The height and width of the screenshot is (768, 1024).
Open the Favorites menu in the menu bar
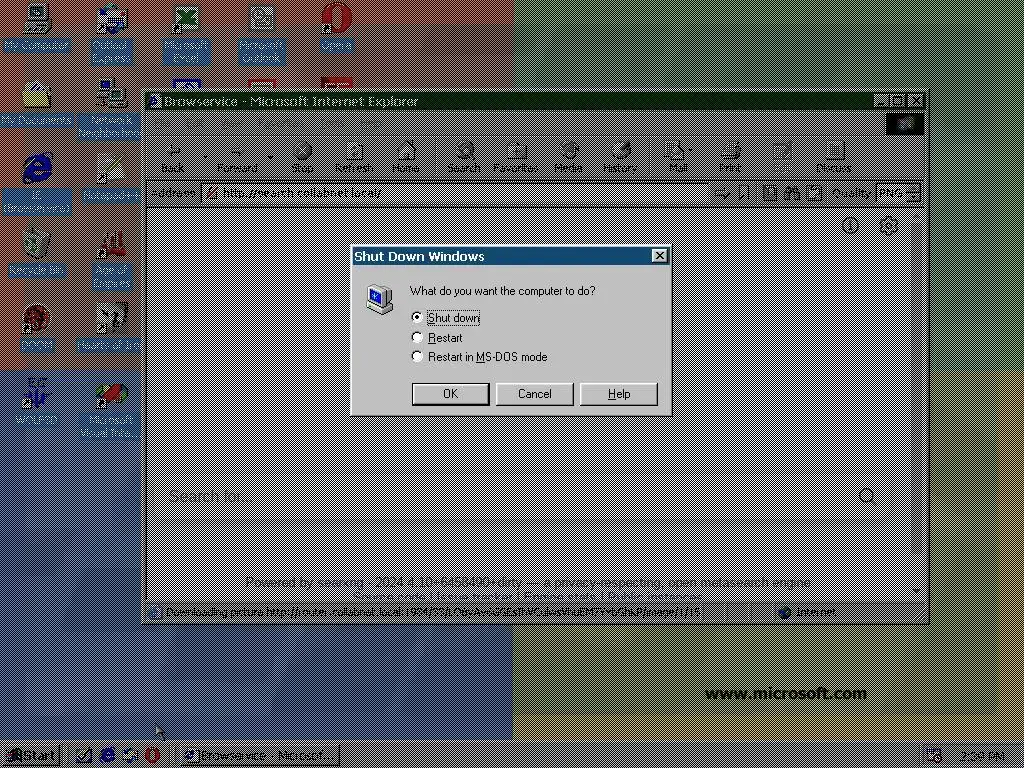pos(281,123)
